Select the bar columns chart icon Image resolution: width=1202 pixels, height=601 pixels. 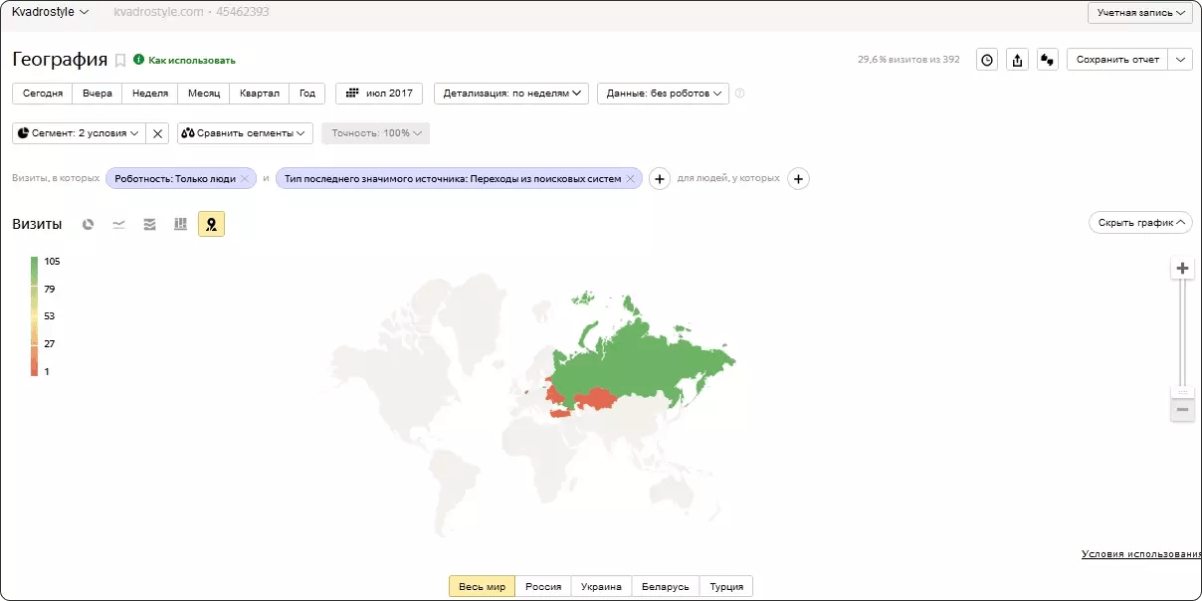click(181, 224)
